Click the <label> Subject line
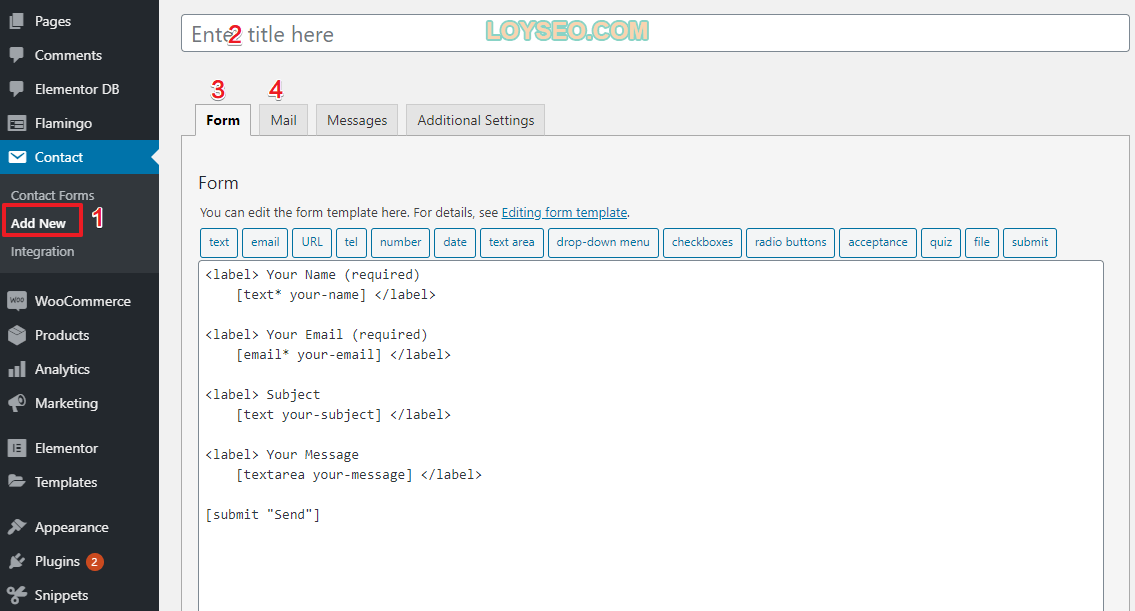 point(263,395)
